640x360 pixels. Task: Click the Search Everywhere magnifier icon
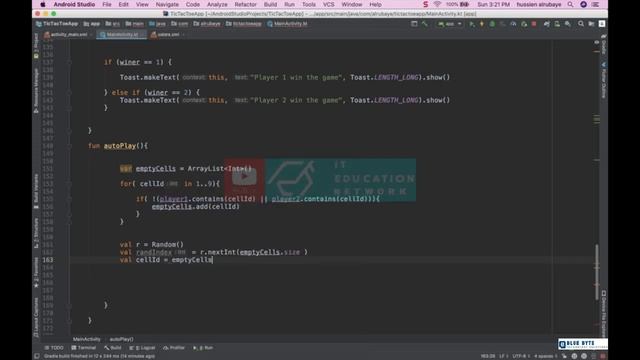581,24
